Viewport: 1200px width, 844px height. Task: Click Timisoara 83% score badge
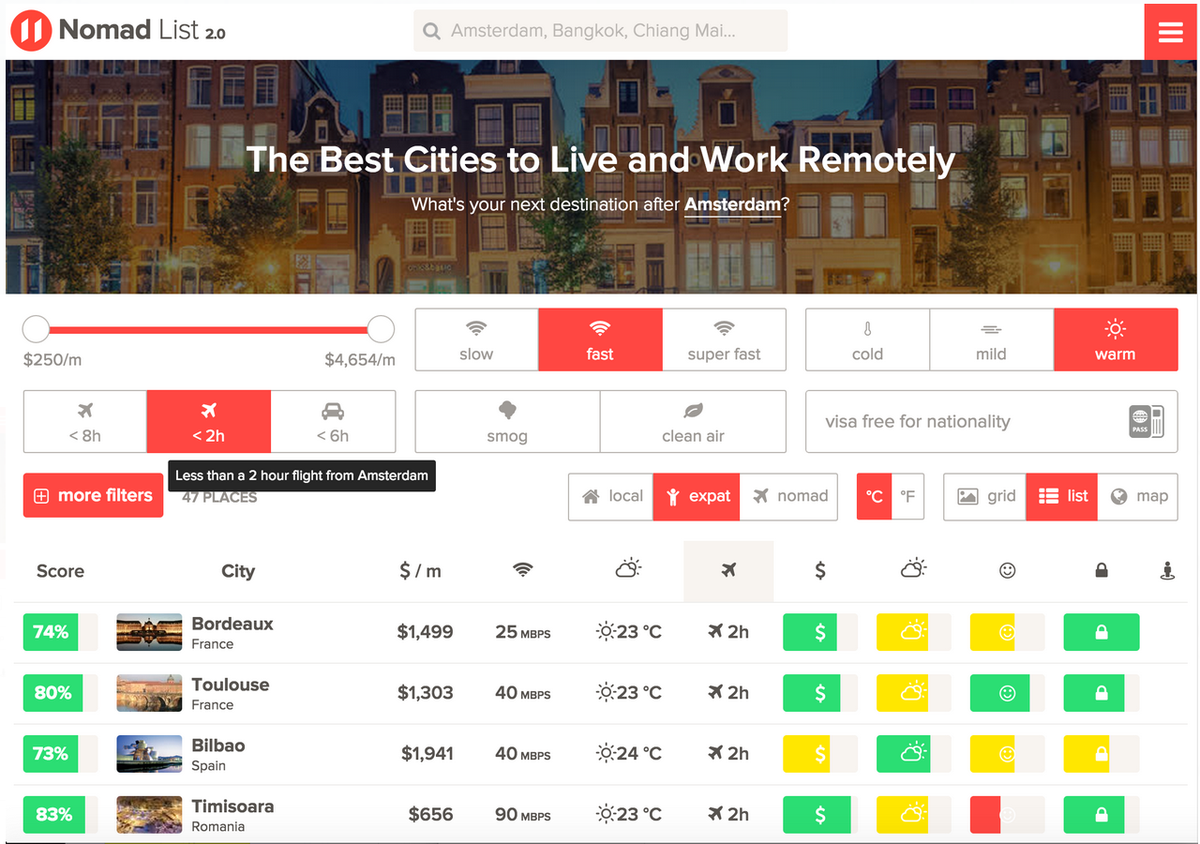tap(60, 815)
